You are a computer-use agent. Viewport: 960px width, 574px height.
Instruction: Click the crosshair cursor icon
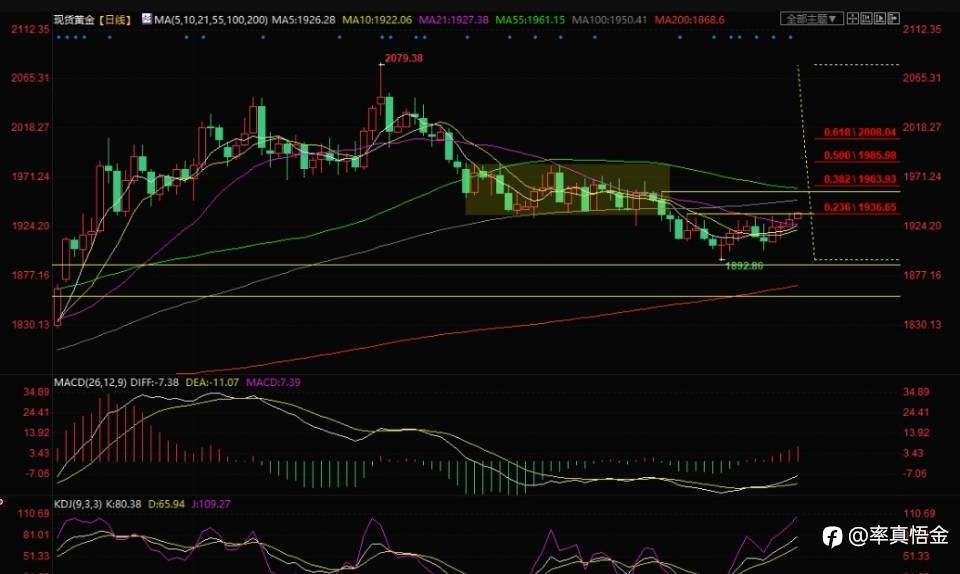pyautogui.click(x=852, y=18)
